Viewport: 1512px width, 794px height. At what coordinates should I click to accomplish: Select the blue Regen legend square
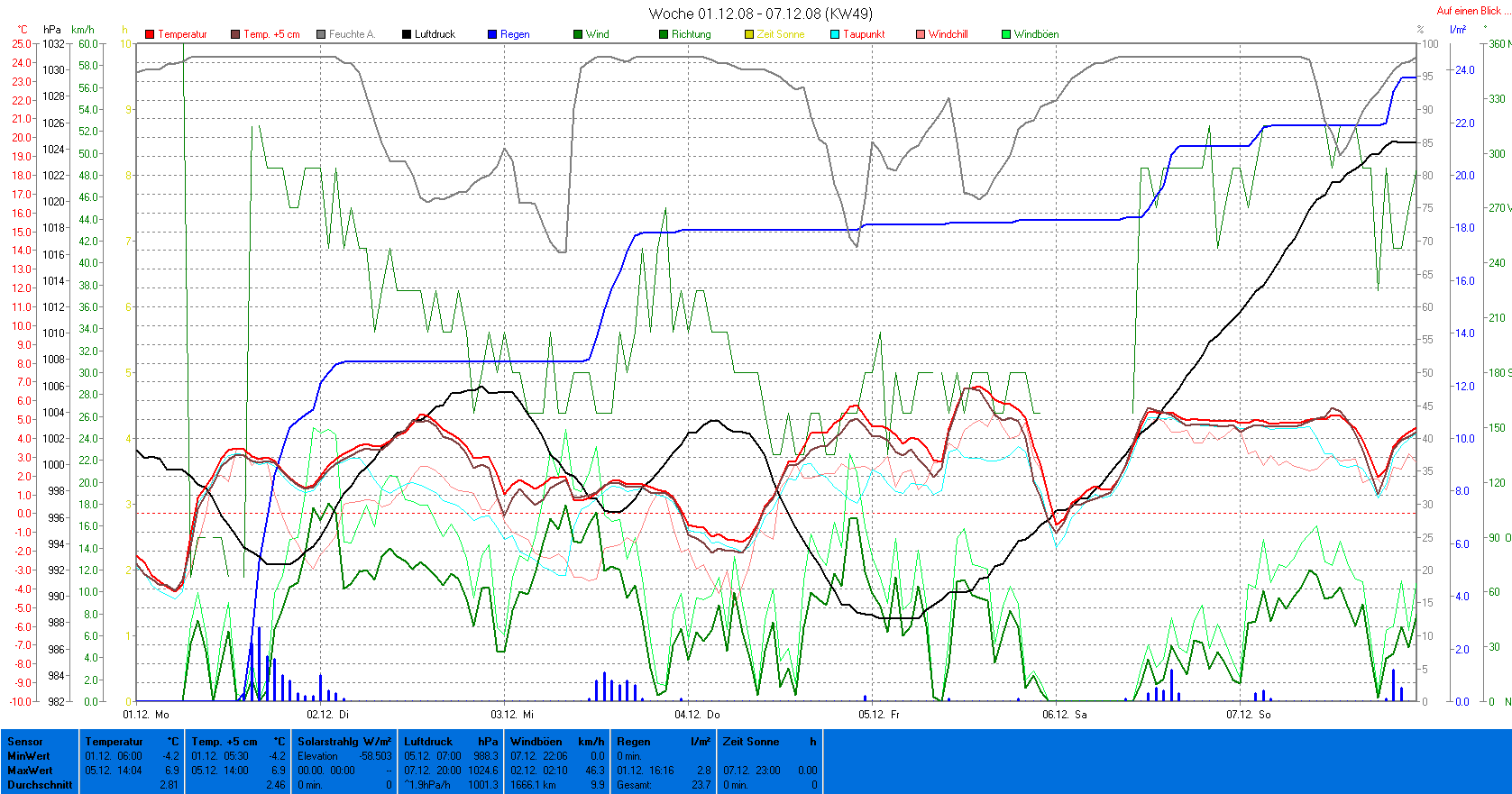492,34
